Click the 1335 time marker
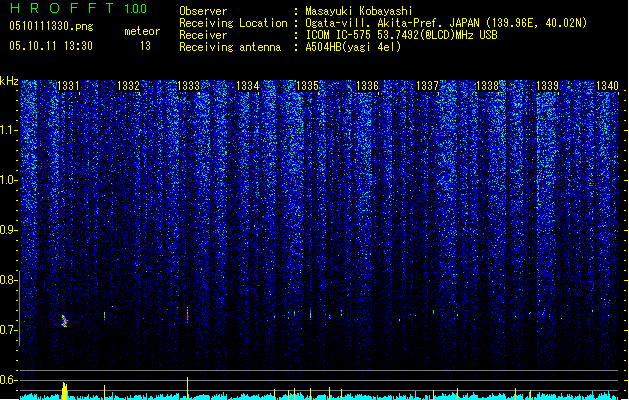This screenshot has width=629, height=400. pos(307,86)
